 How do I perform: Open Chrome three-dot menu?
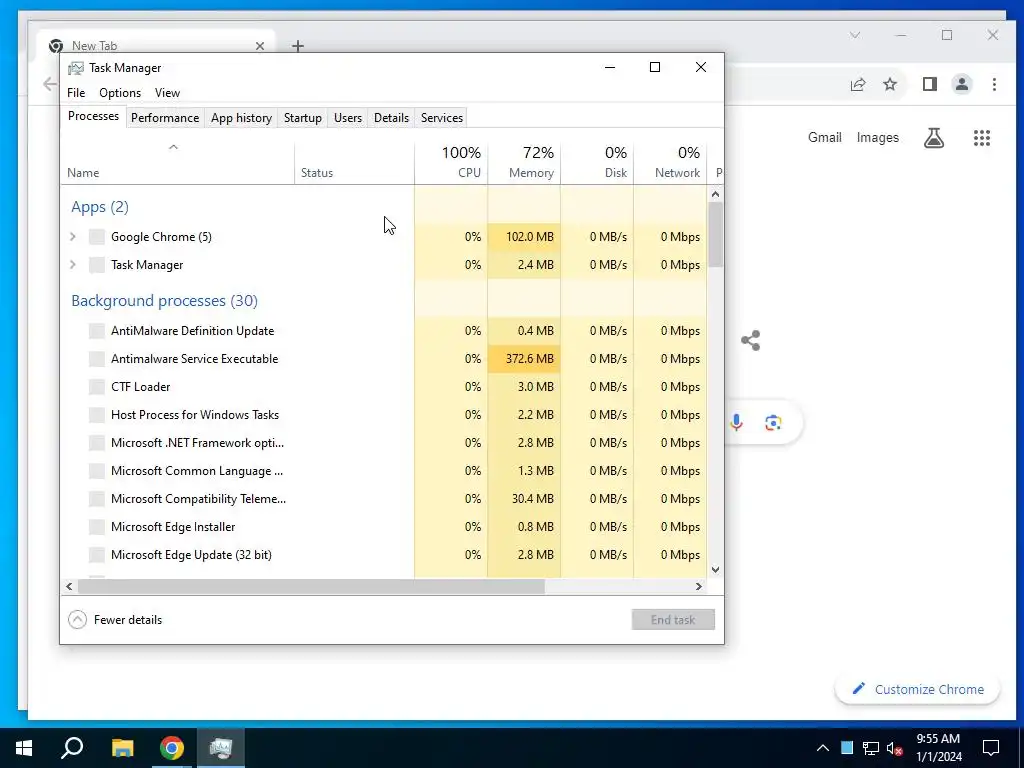(994, 84)
